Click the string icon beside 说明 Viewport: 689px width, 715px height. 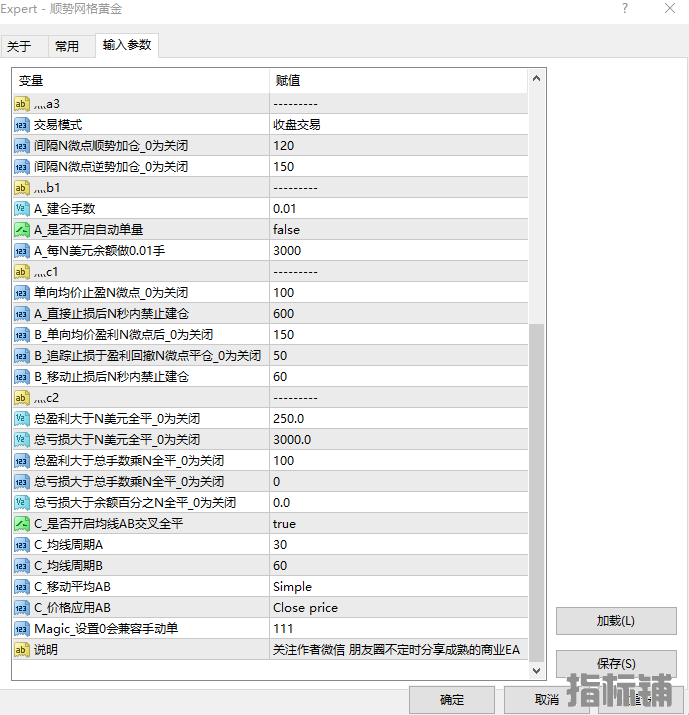pos(21,650)
